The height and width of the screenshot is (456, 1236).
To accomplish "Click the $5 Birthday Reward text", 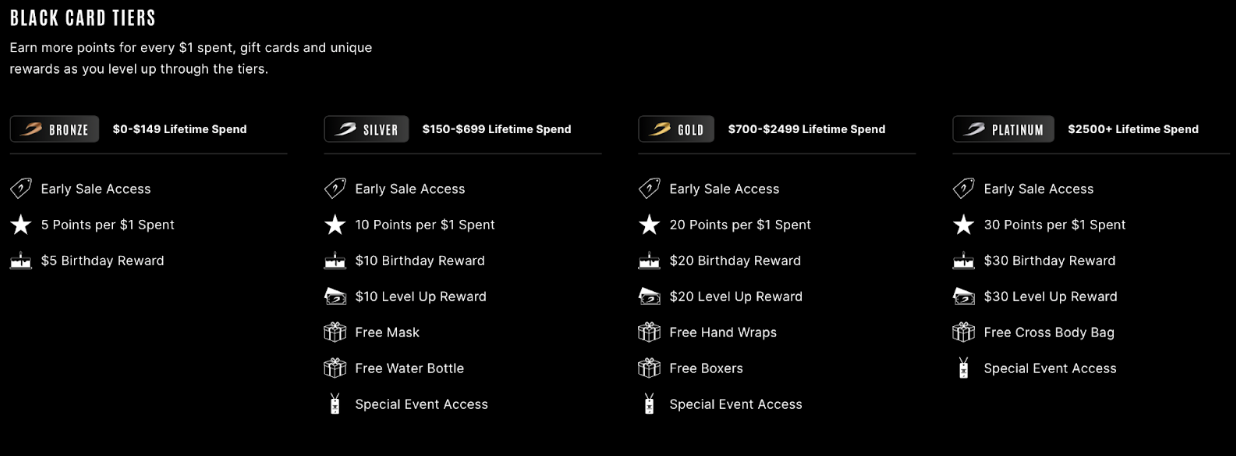I will tap(102, 261).
